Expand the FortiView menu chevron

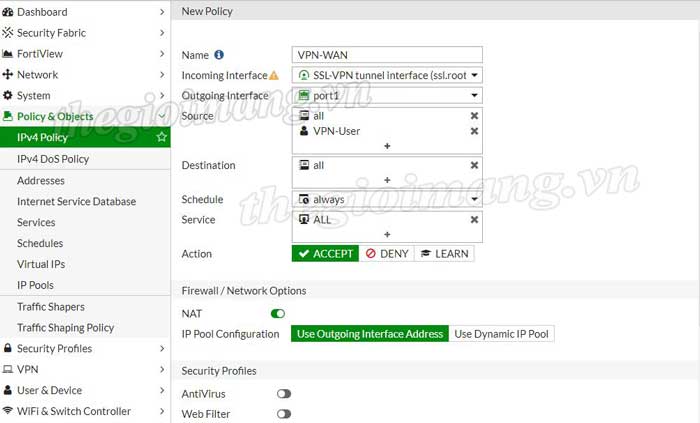click(162, 54)
